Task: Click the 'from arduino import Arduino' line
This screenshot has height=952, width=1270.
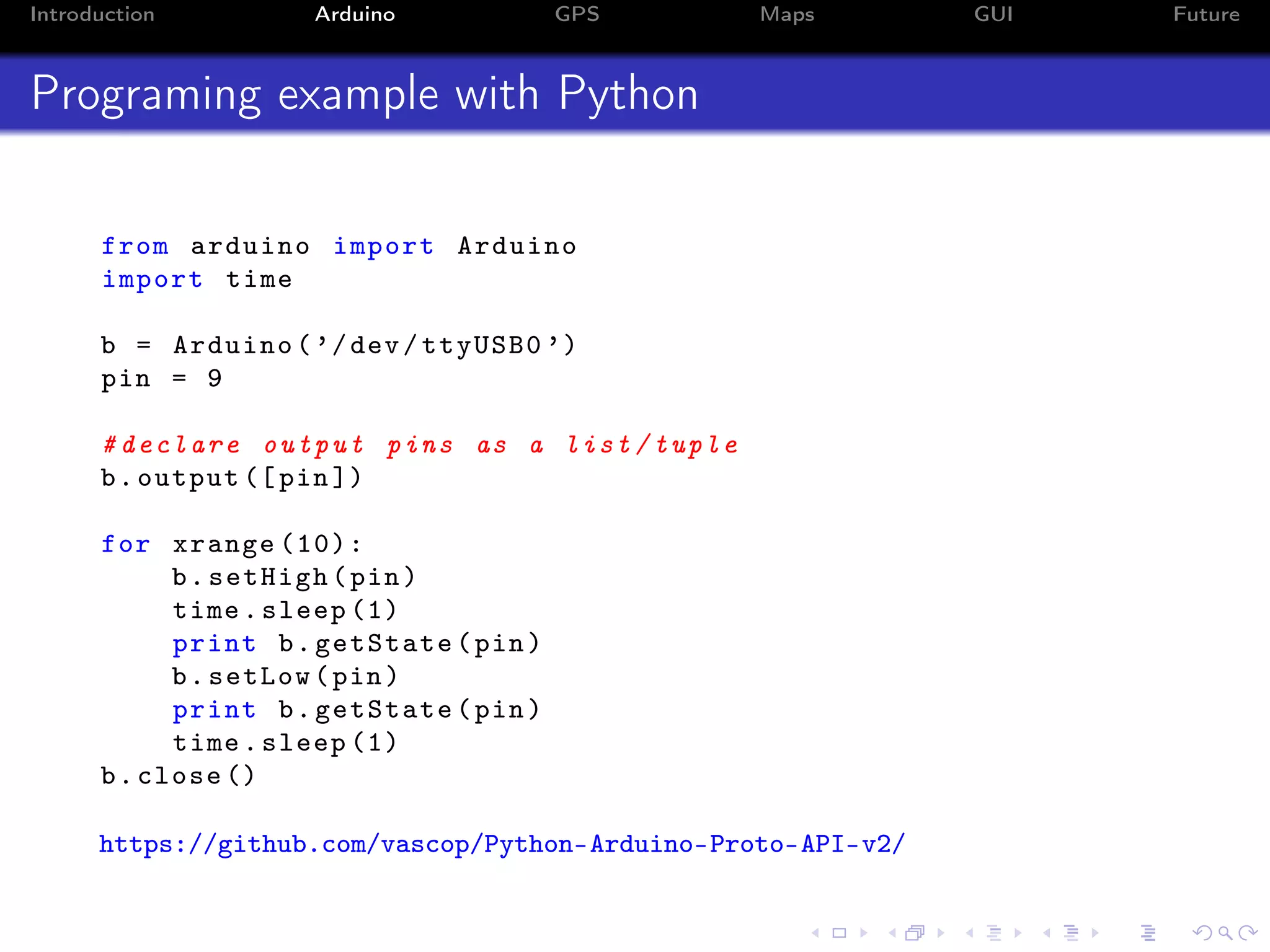Action: (339, 246)
